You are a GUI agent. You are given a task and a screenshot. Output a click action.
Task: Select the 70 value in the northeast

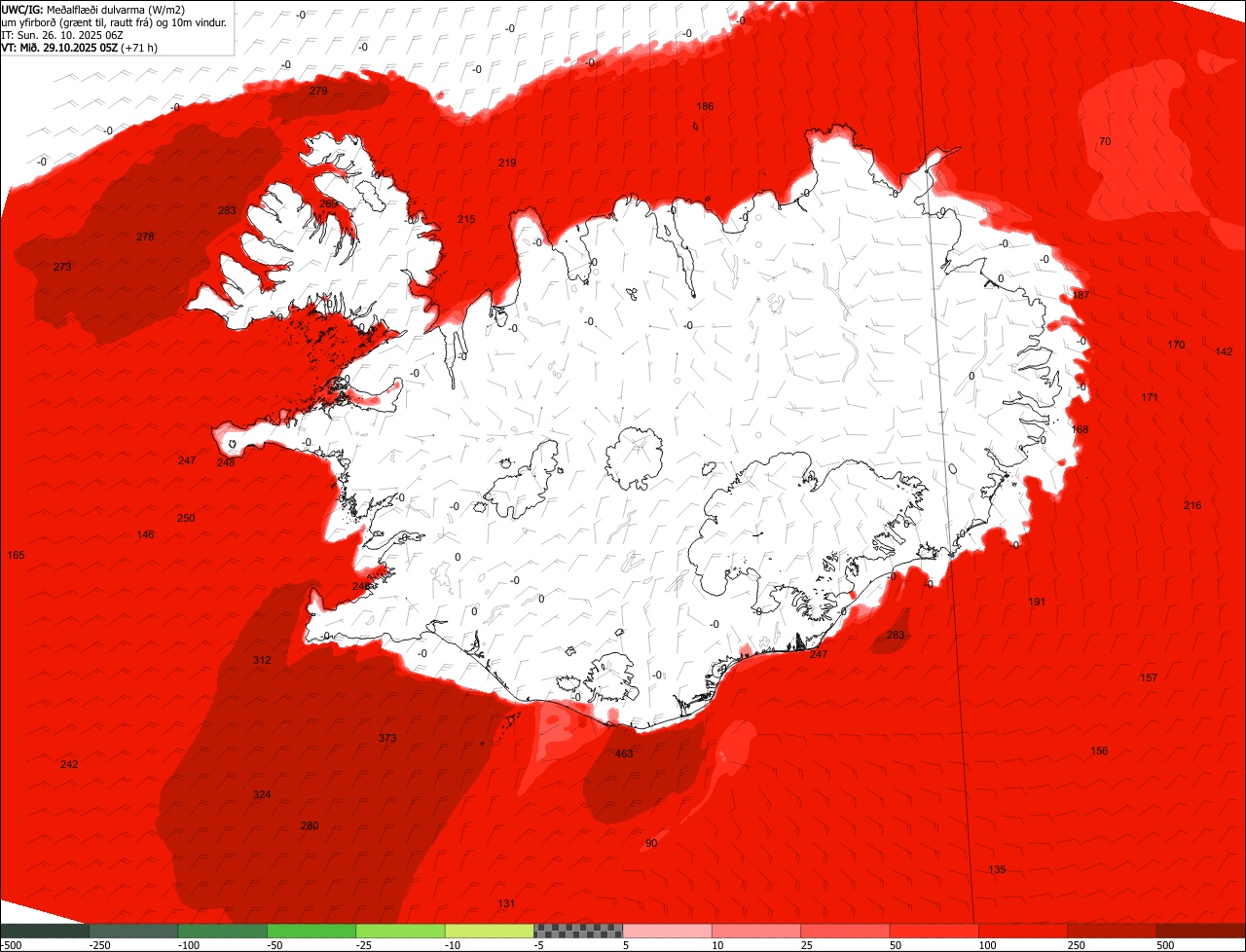pos(1104,141)
